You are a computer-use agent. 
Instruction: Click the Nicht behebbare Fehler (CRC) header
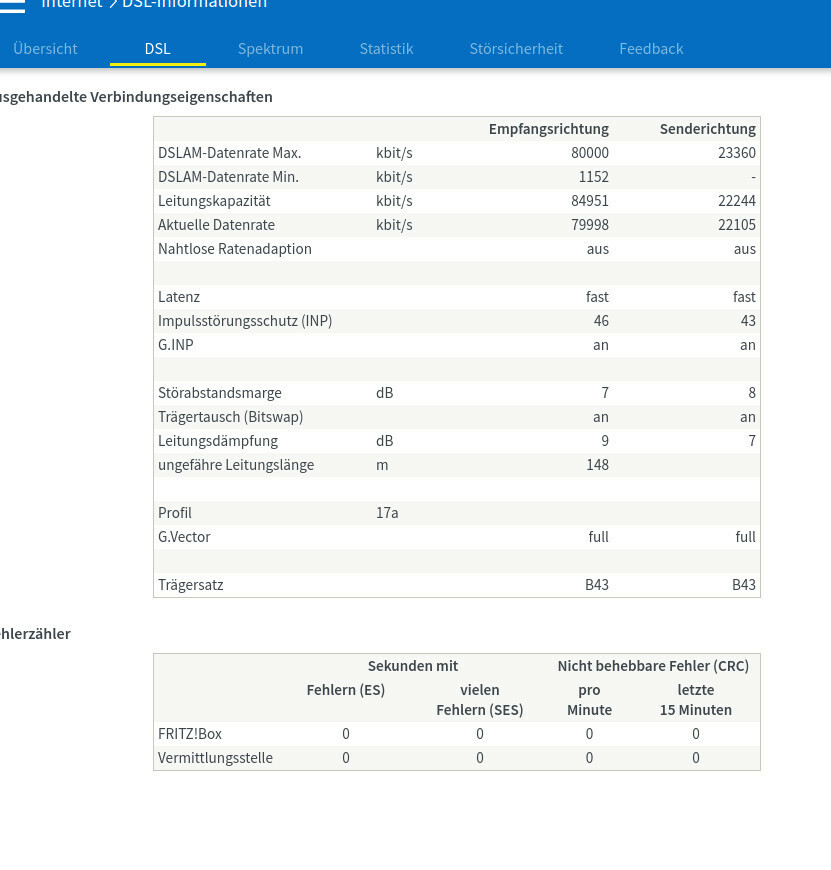pos(653,666)
